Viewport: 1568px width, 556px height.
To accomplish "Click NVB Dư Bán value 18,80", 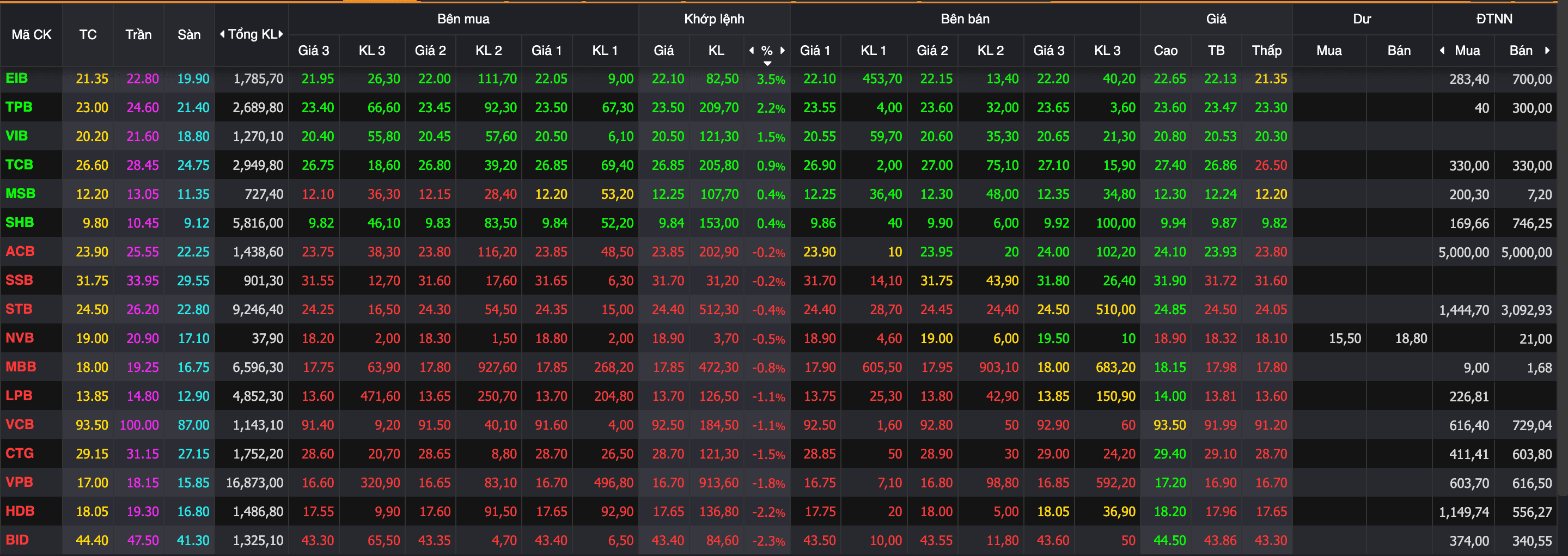I will point(1411,339).
